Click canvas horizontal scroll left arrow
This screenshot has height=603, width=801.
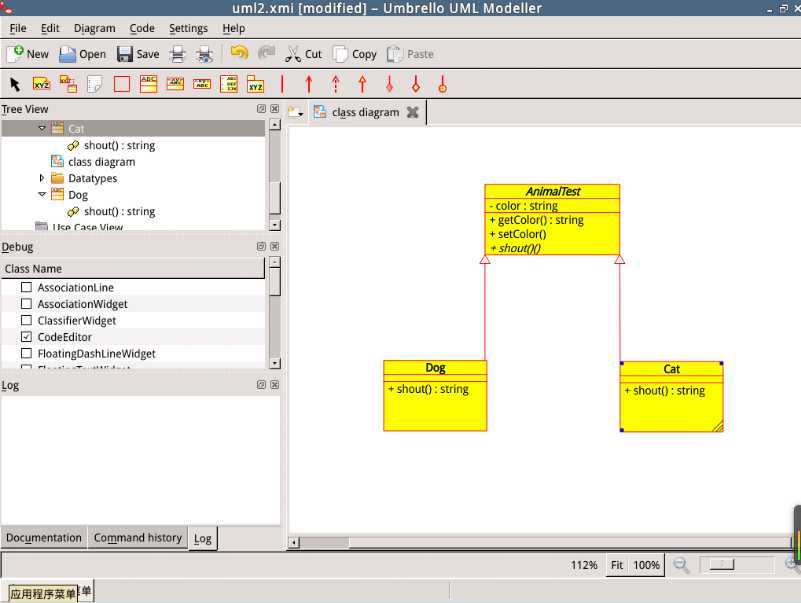coord(294,543)
